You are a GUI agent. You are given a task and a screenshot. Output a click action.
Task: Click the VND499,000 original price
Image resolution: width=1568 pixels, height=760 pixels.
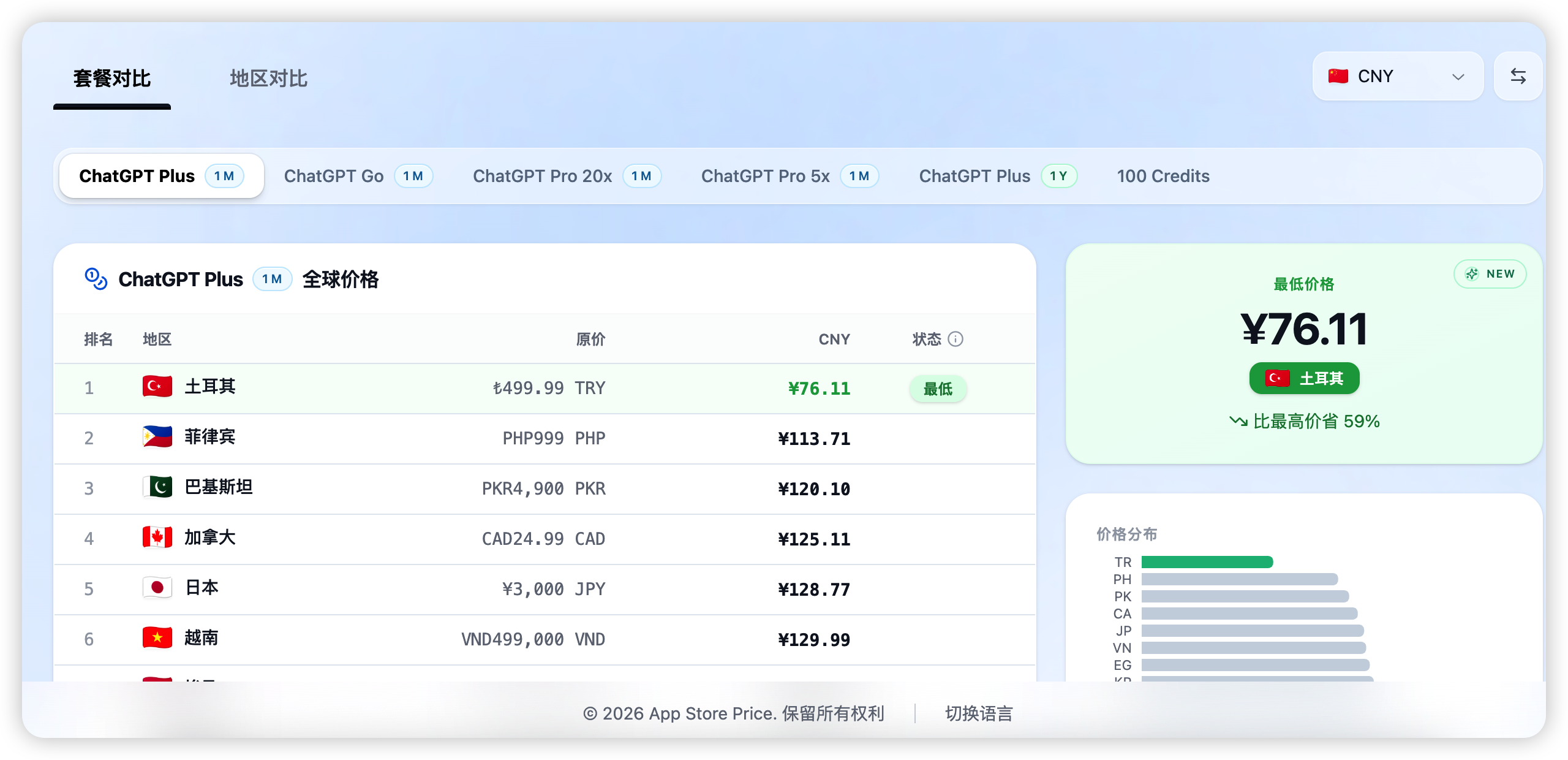(x=533, y=639)
